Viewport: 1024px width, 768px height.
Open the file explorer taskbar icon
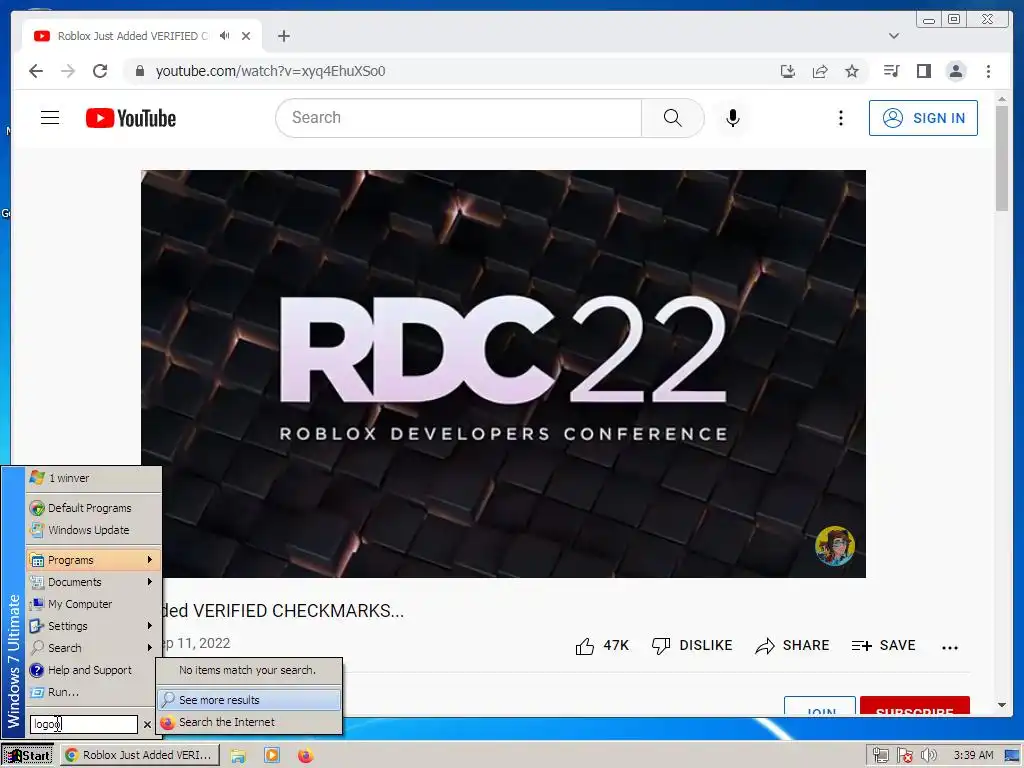[238, 756]
